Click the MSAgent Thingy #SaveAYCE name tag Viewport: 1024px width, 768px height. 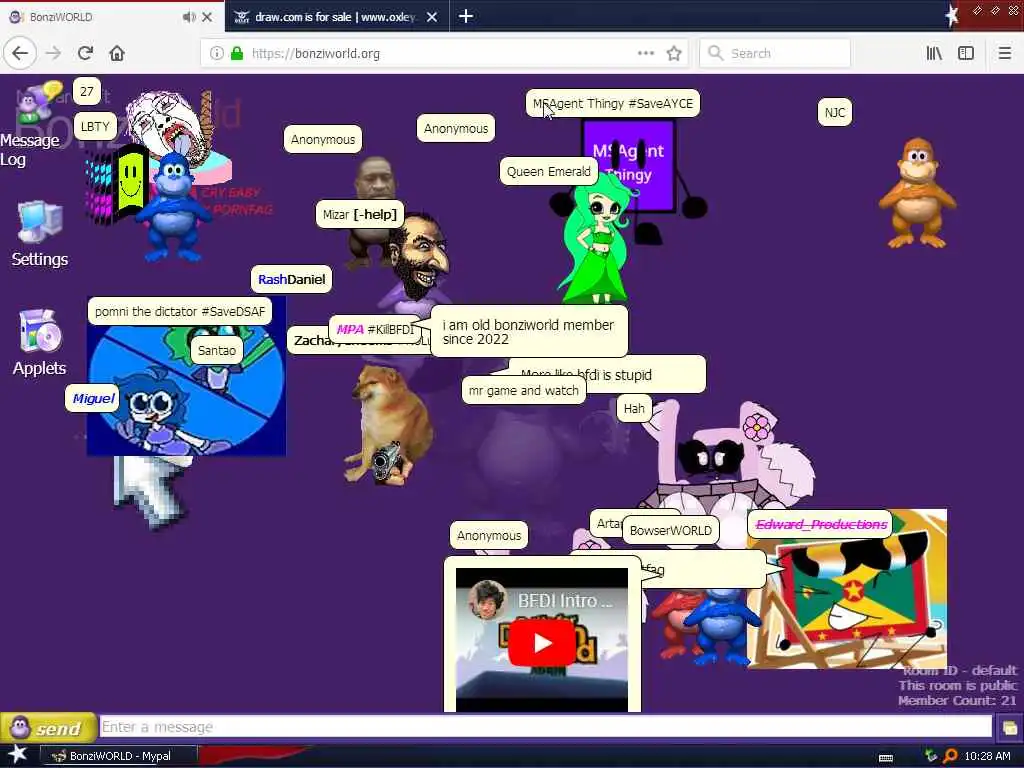[613, 103]
